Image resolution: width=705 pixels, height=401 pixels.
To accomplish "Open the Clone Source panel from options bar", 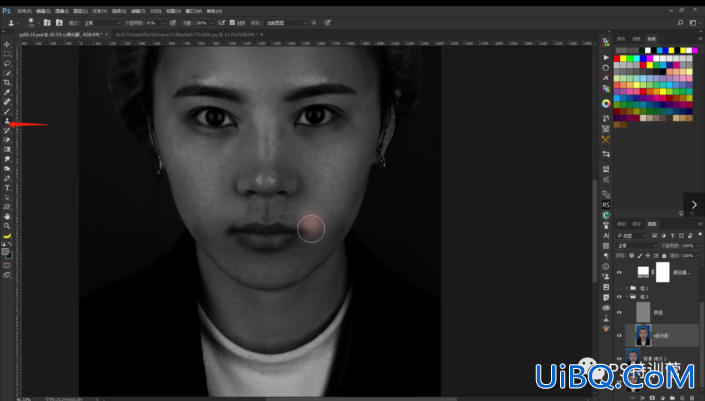I will (59, 22).
